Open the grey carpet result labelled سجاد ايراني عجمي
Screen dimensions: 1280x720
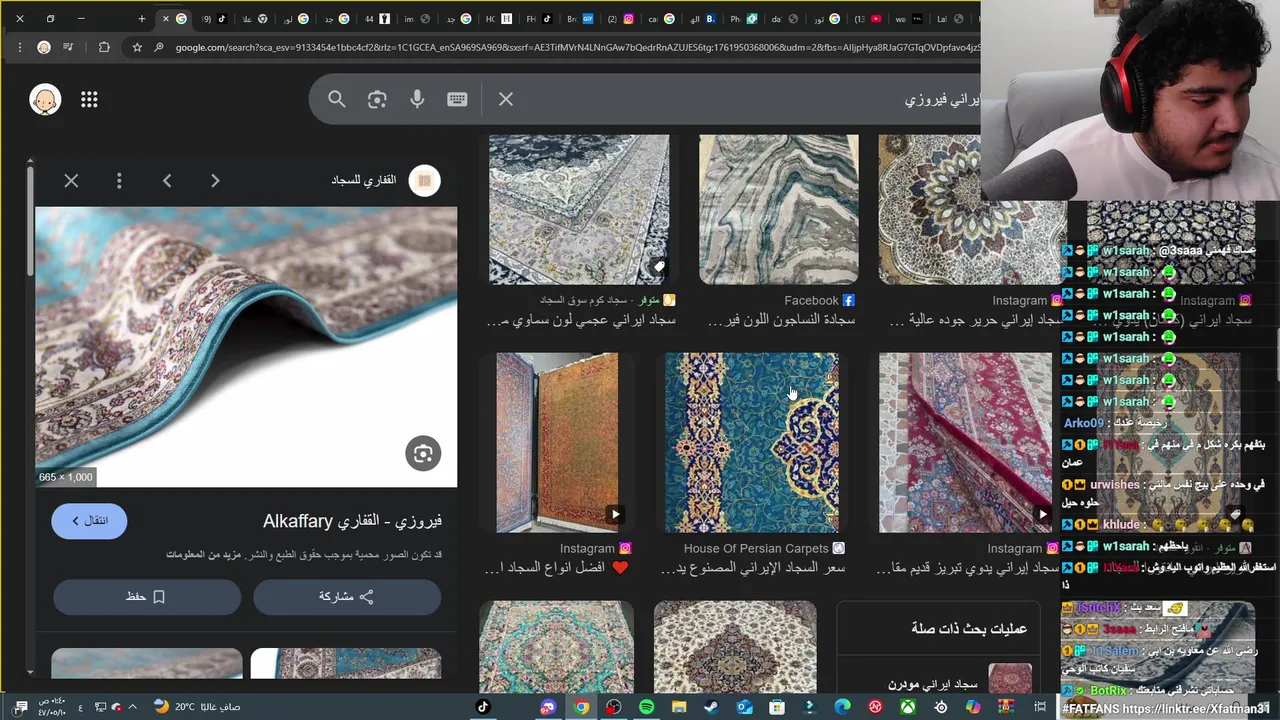pyautogui.click(x=579, y=210)
